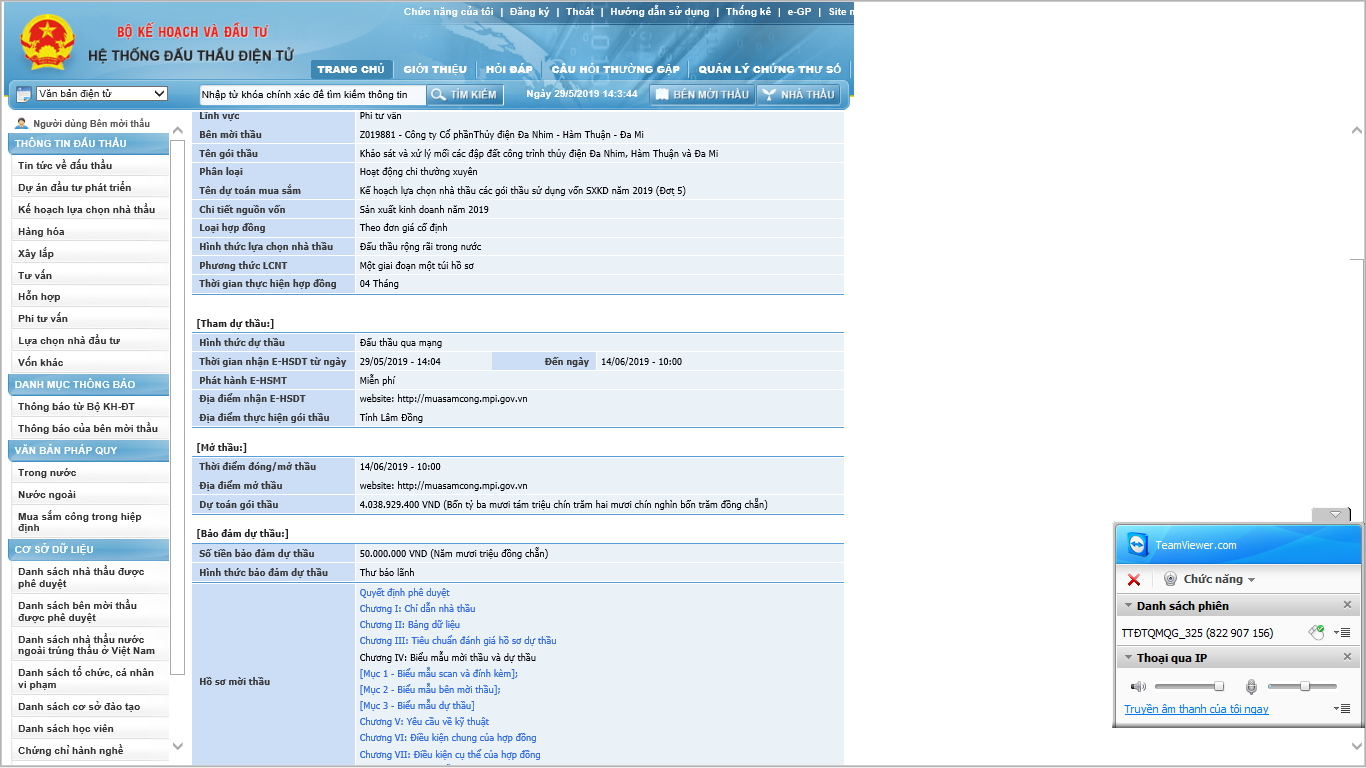
Task: Open the Chức năng dropdown in TeamViewer
Action: point(1219,579)
